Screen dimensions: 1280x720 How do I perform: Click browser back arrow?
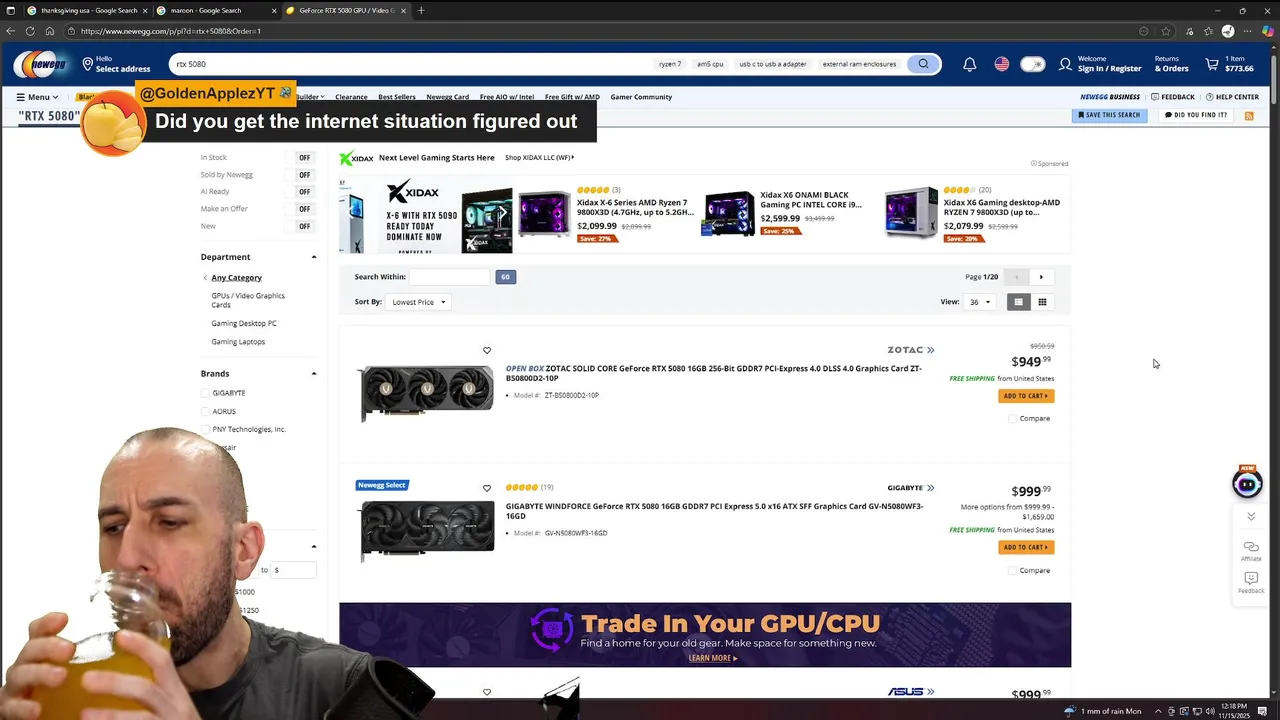pyautogui.click(x=11, y=31)
